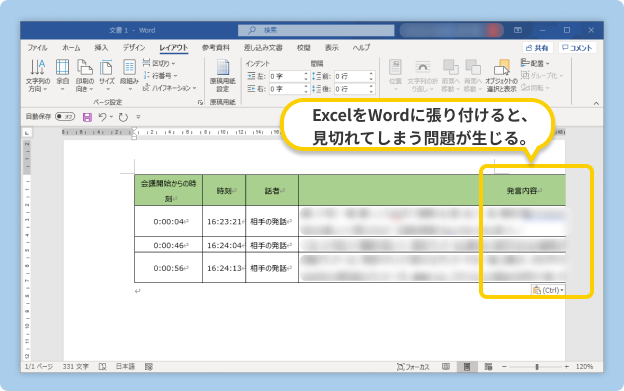The image size is (624, 391).
Task: Open the customize quick access toolbar dropdown
Action: click(138, 117)
